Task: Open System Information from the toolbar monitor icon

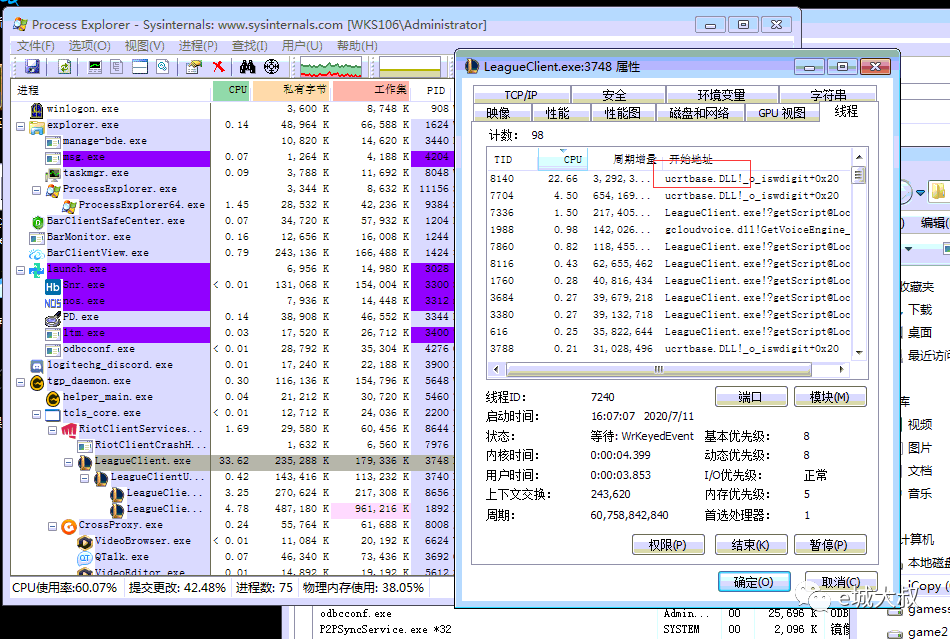Action: (x=95, y=67)
